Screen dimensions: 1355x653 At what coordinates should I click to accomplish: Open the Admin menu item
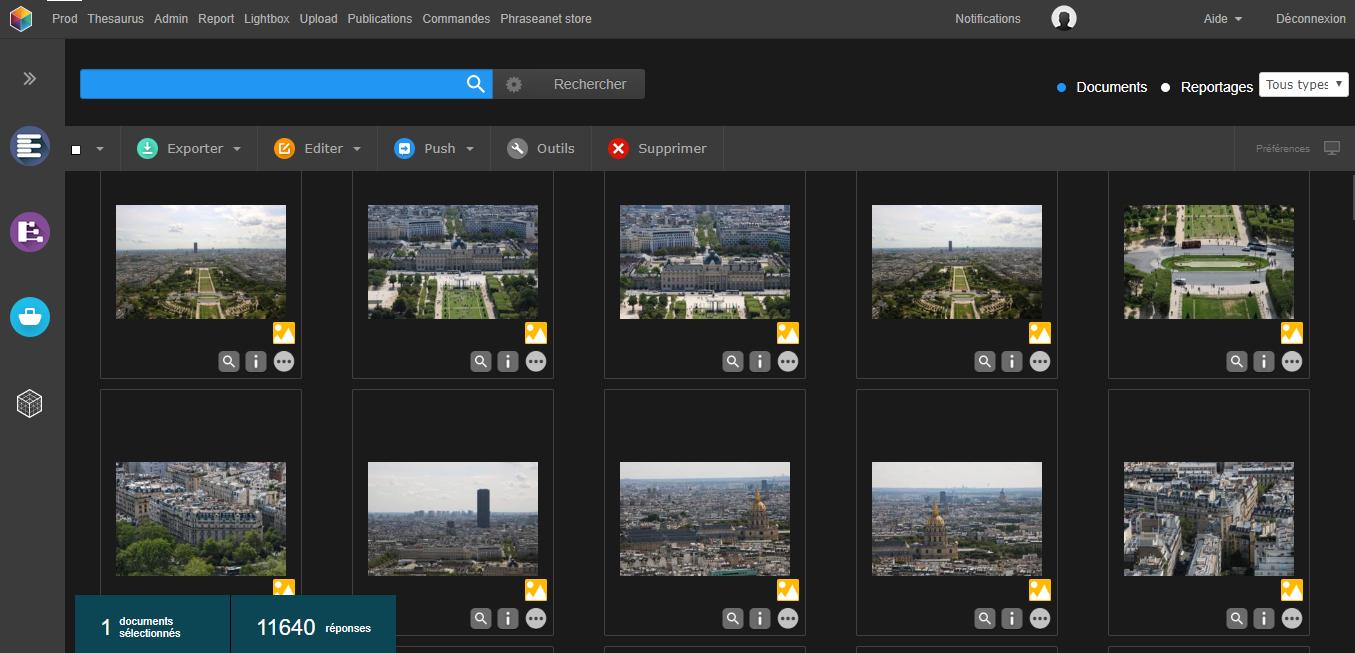coord(171,19)
